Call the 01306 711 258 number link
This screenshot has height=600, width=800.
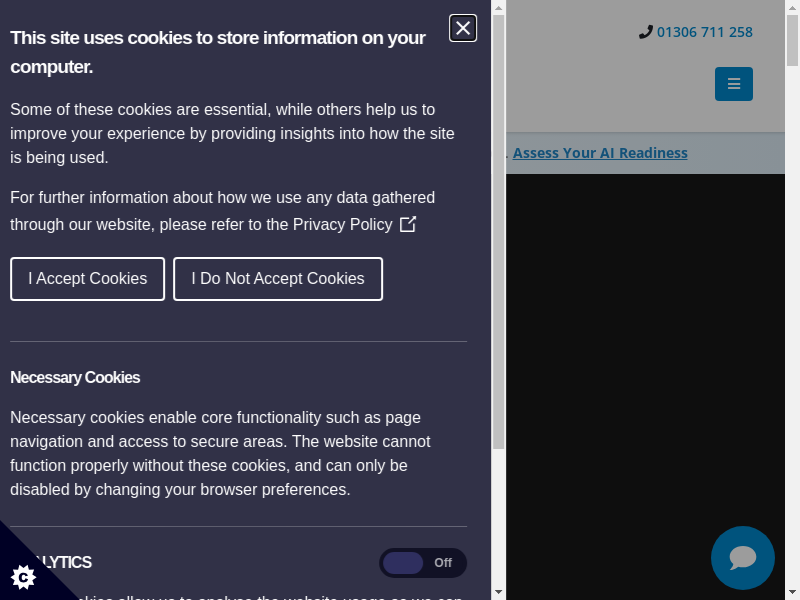[x=704, y=32]
